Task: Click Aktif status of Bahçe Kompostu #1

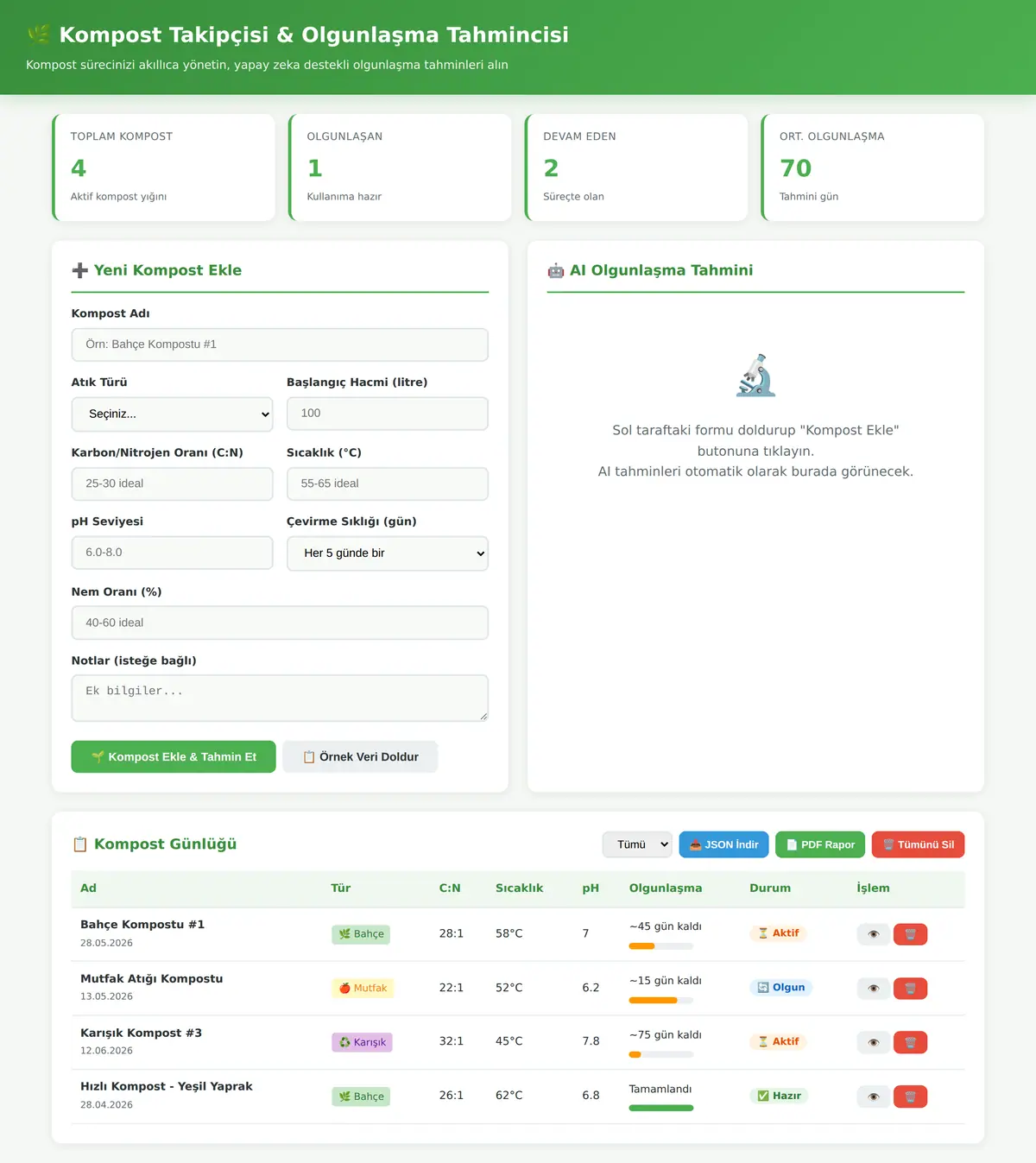Action: coord(778,932)
